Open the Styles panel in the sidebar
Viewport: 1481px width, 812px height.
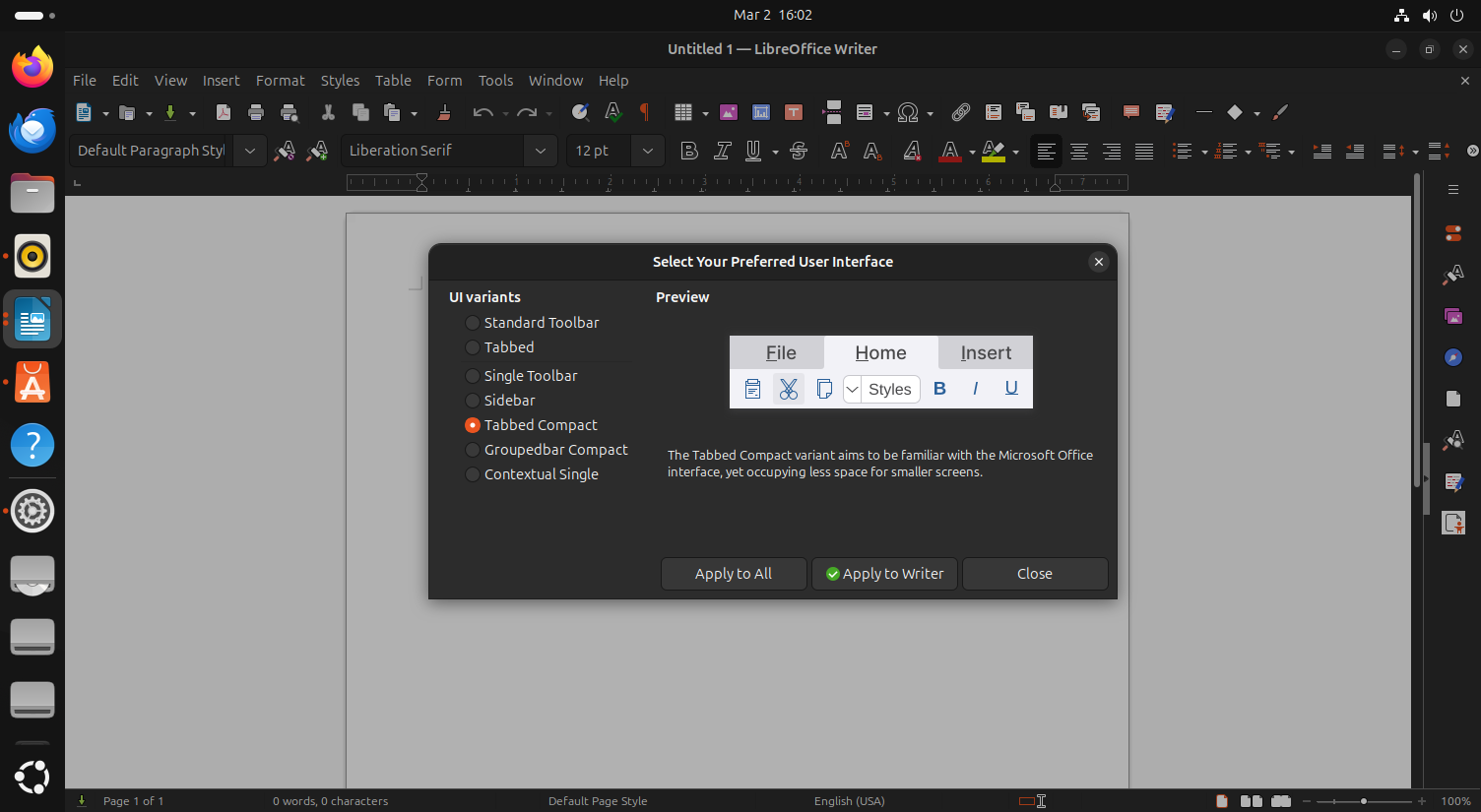(1453, 275)
